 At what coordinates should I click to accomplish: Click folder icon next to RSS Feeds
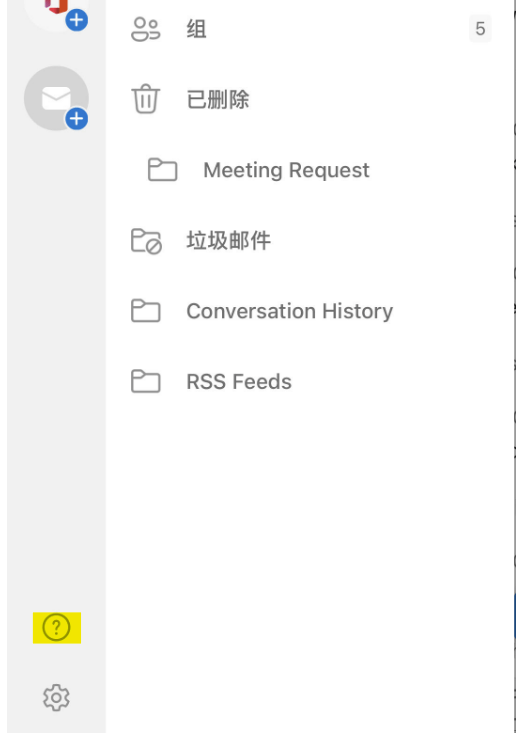pyautogui.click(x=146, y=381)
